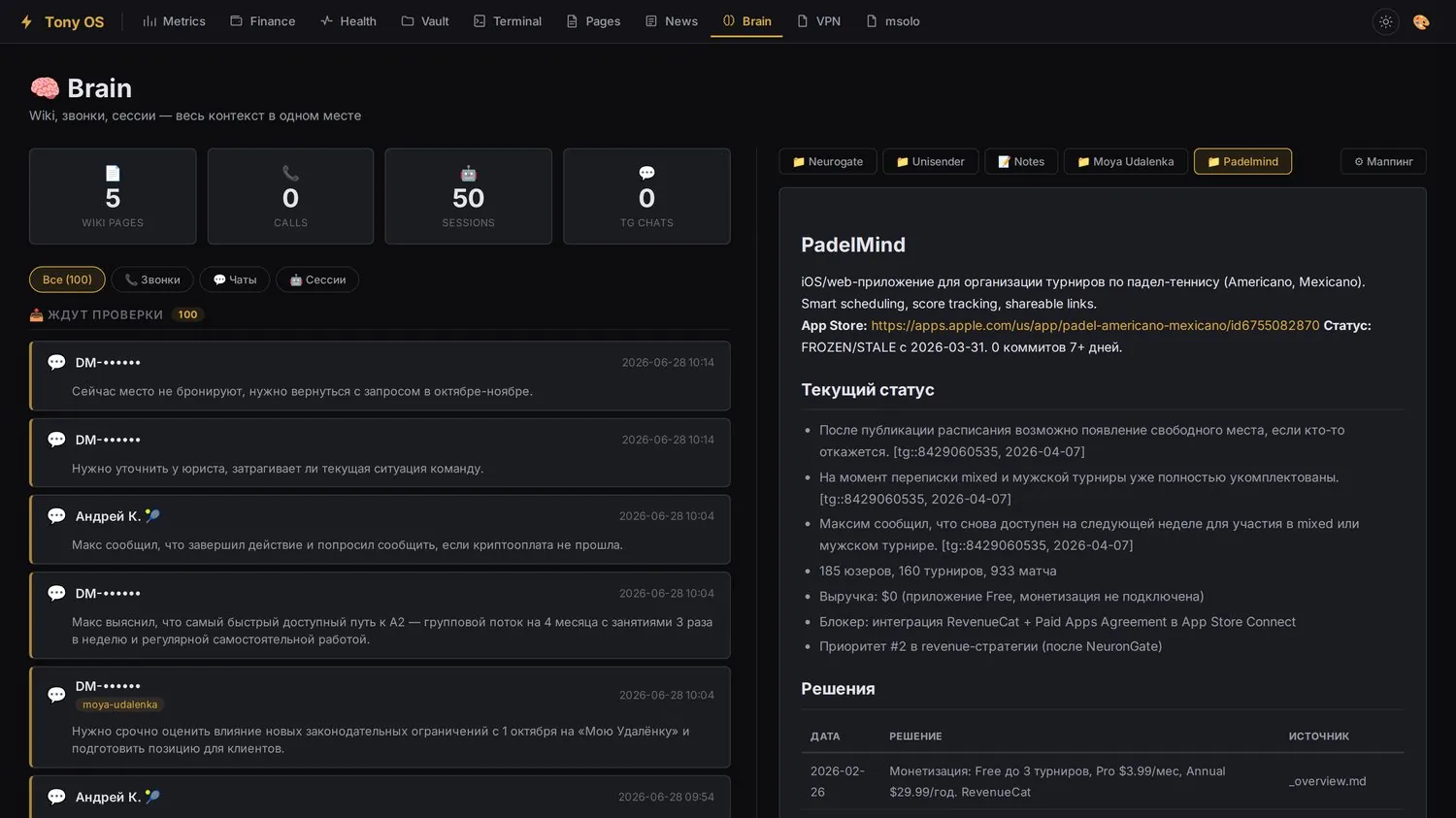This screenshot has width=1456, height=818.
Task: Open the Neurogate project folder
Action: click(828, 161)
